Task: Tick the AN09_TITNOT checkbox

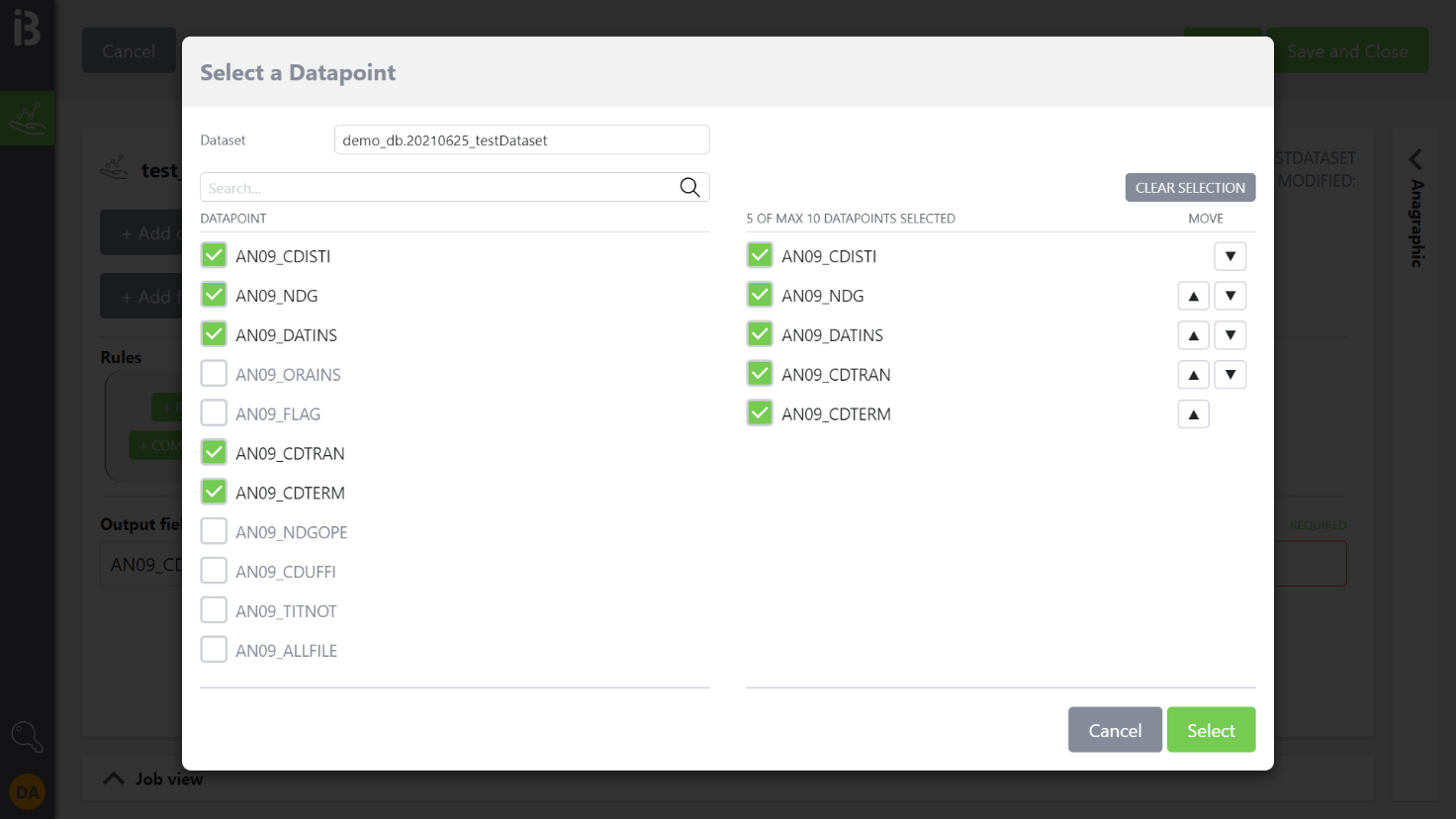Action: [x=214, y=610]
